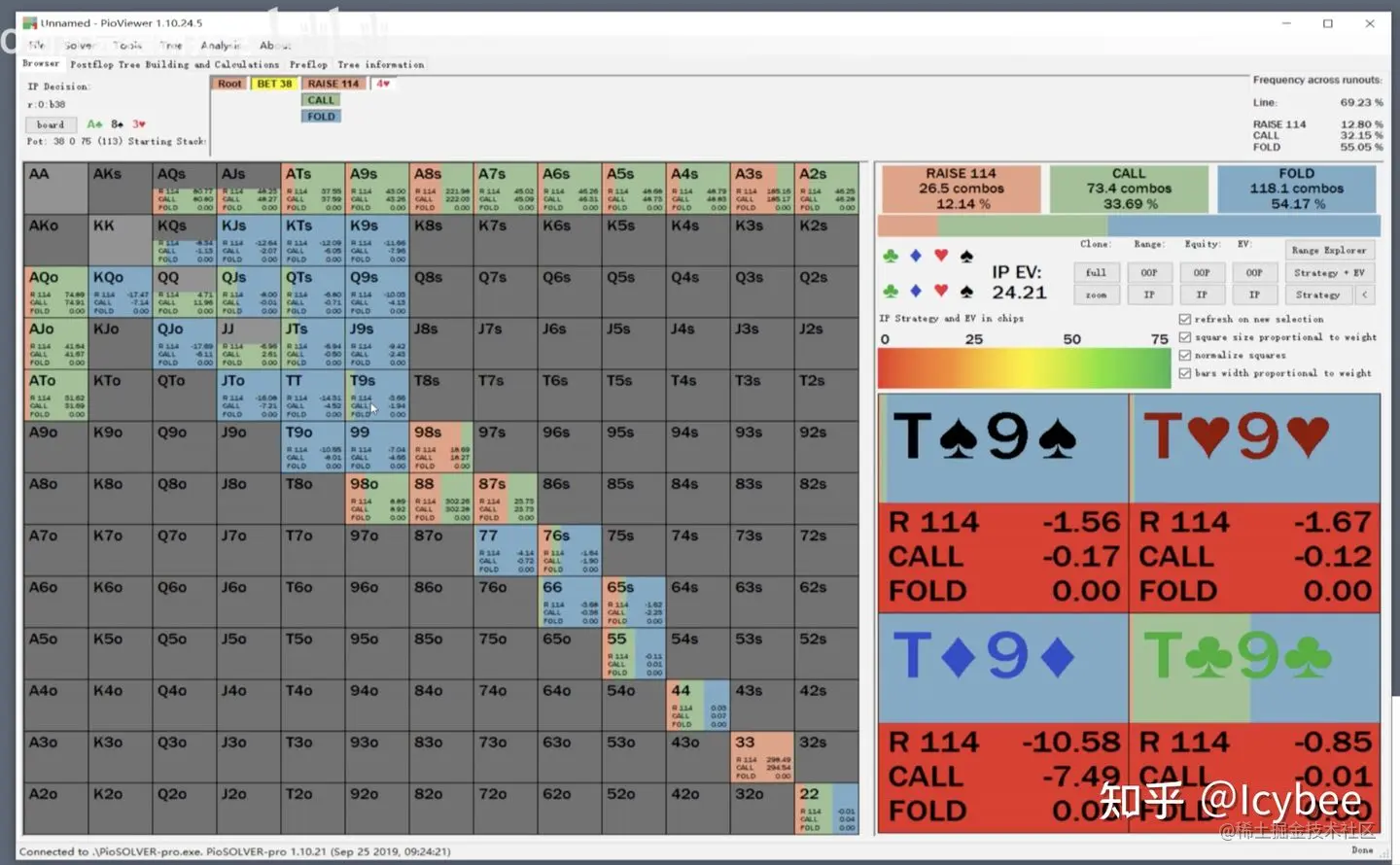Click the 'full' clone button
1400x865 pixels.
point(1096,272)
